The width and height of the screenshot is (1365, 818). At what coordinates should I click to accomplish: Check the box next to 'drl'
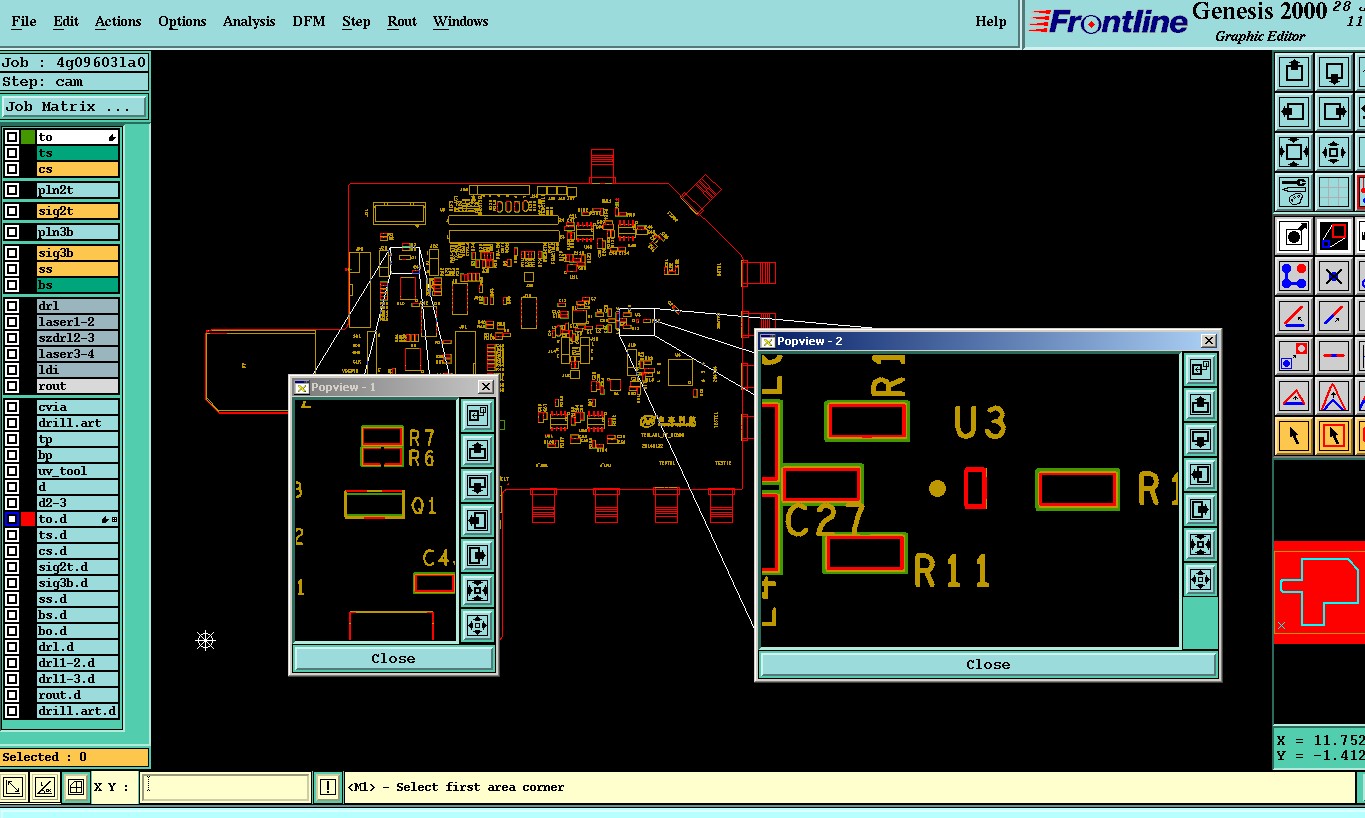tap(12, 306)
